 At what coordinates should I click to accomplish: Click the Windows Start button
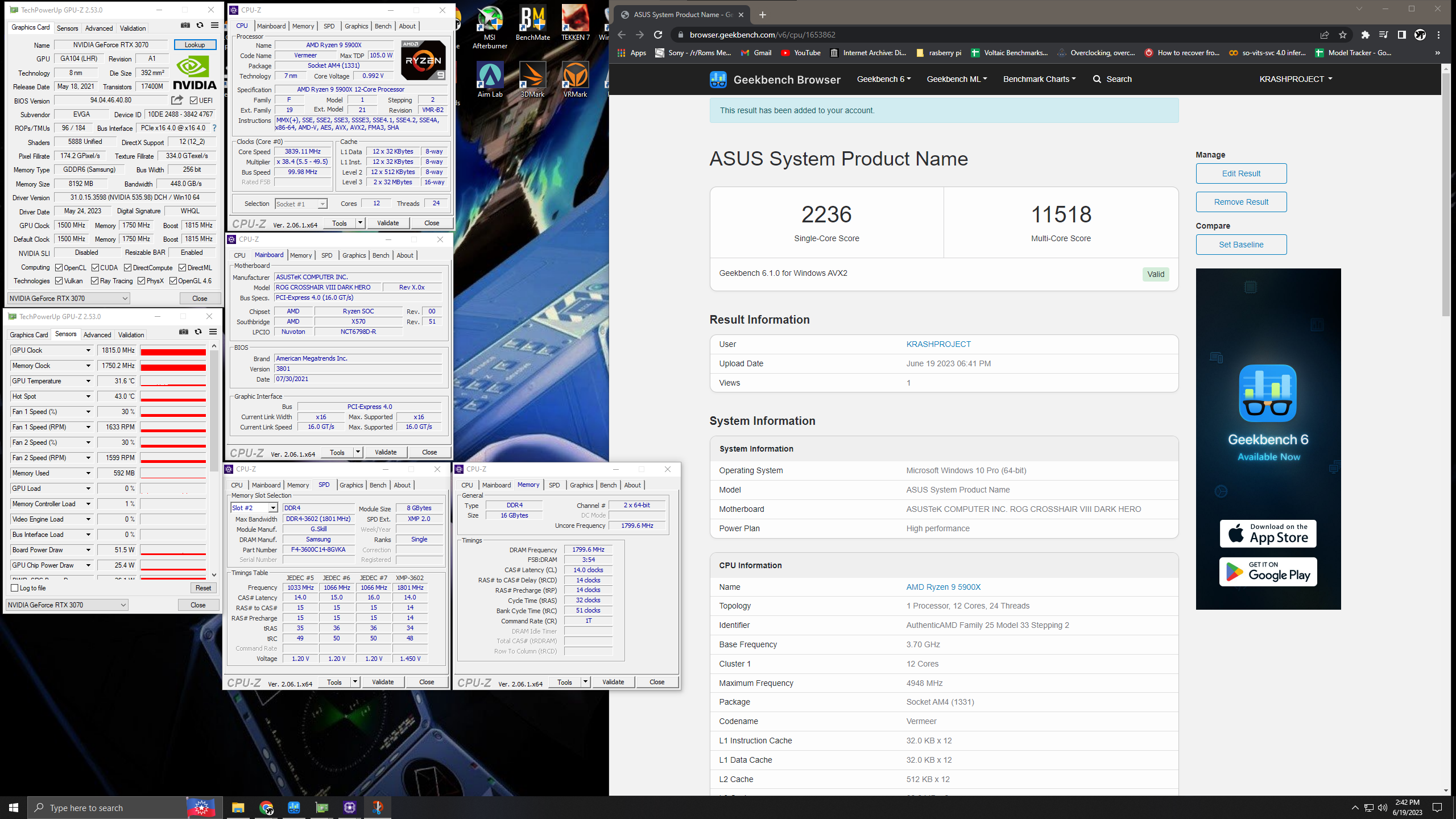click(14, 808)
